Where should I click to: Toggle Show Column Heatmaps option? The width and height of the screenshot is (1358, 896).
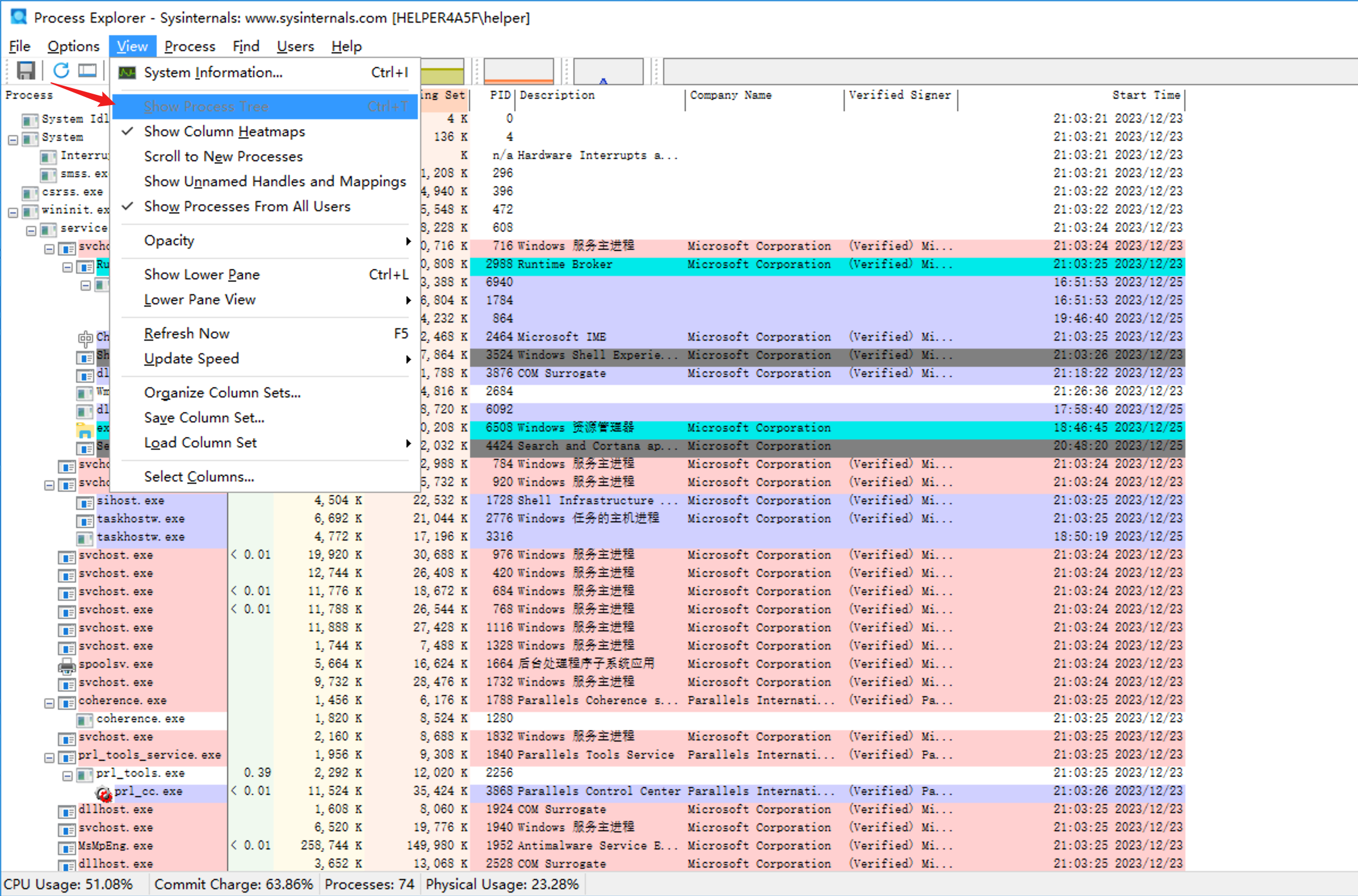[224, 131]
